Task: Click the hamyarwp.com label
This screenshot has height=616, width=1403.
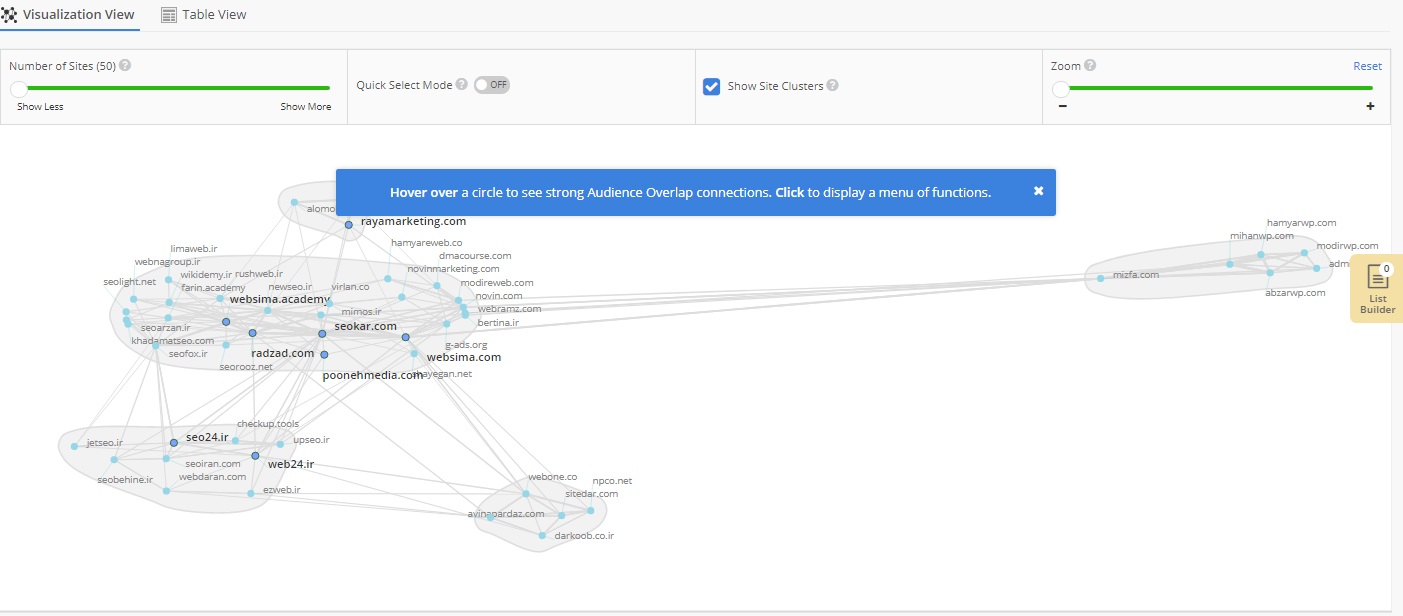Action: tap(1301, 223)
